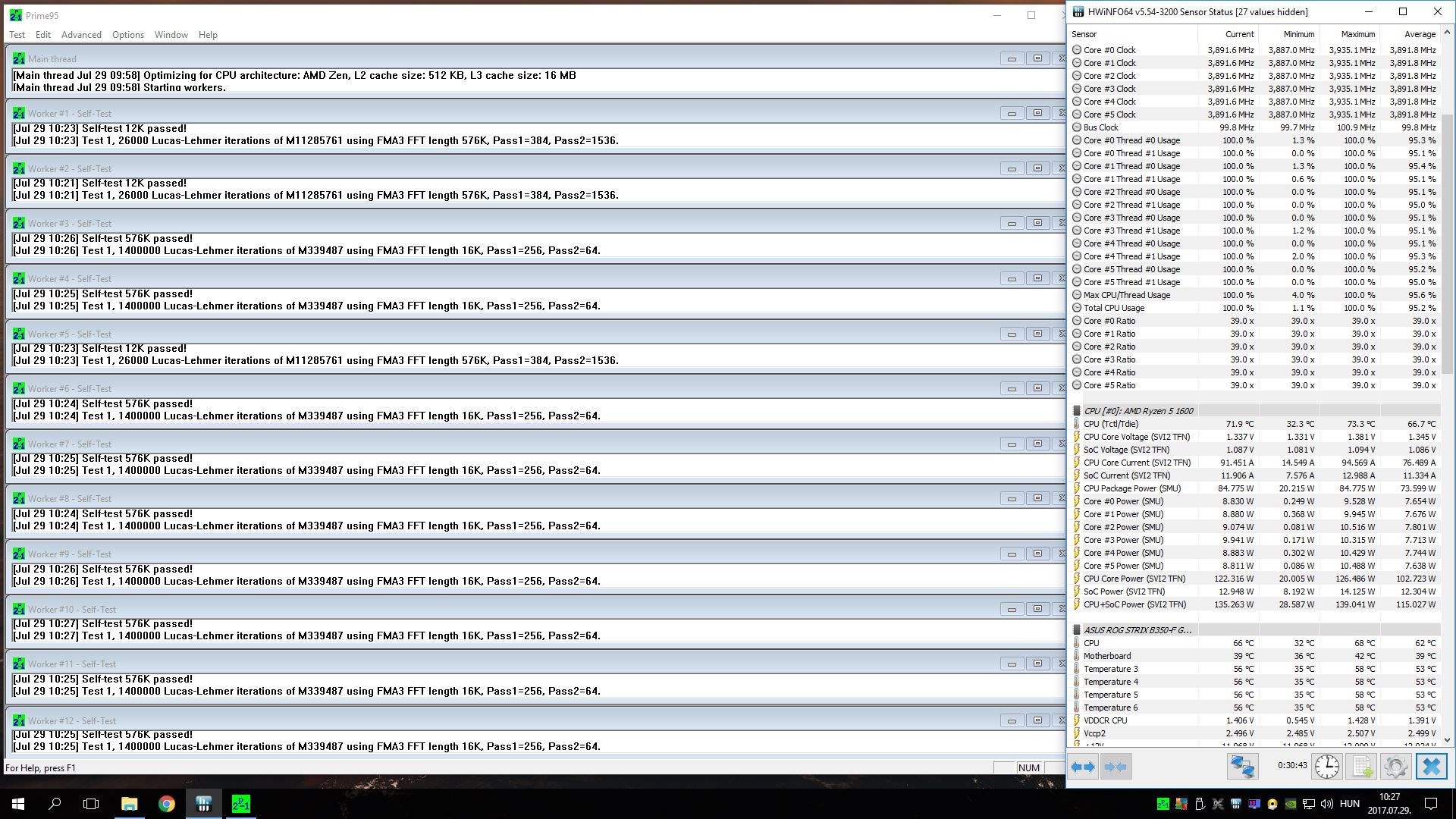Select the CPU (Tctl/Tdie) sensor row
This screenshot has height=819, width=1456.
[1254, 424]
